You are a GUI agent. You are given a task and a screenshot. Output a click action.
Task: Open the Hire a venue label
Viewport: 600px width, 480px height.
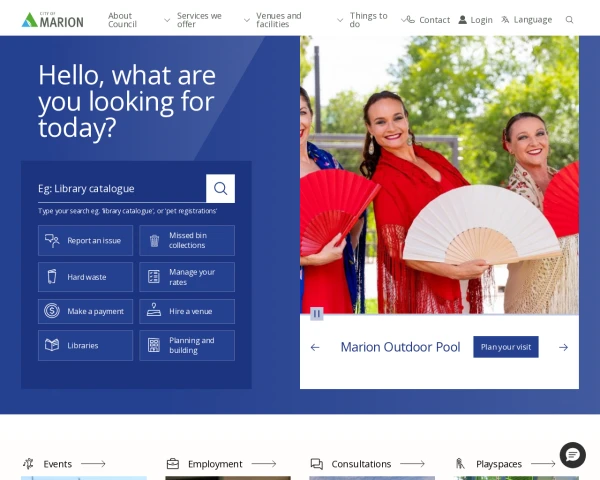pyautogui.click(x=191, y=311)
